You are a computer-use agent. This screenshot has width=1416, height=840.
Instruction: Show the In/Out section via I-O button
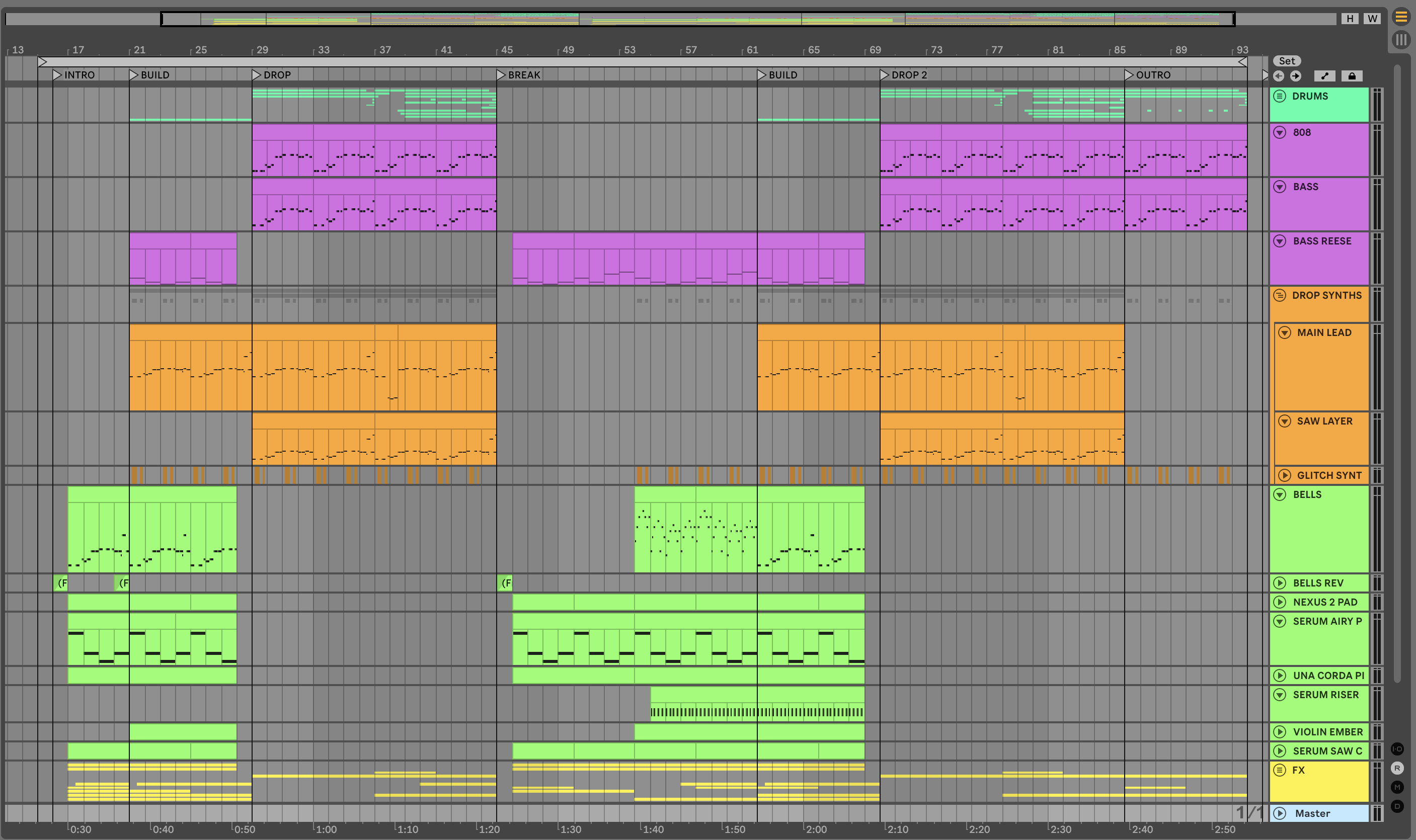click(x=1397, y=749)
